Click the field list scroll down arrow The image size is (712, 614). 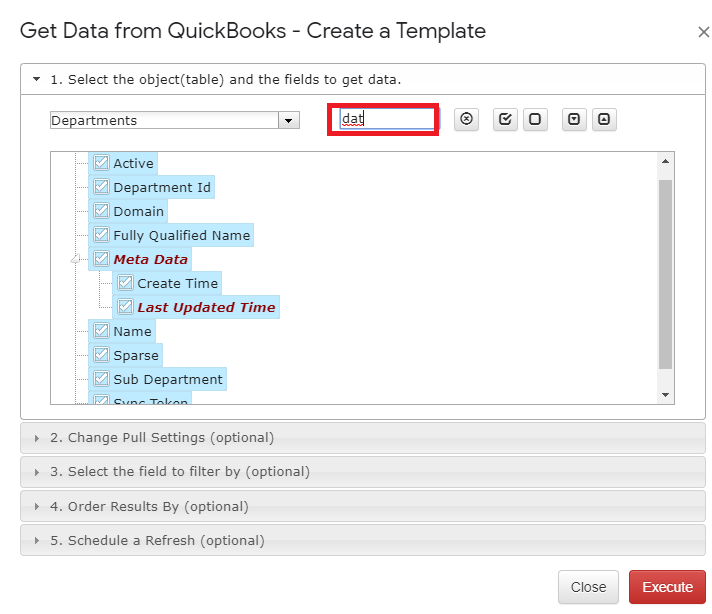[666, 395]
